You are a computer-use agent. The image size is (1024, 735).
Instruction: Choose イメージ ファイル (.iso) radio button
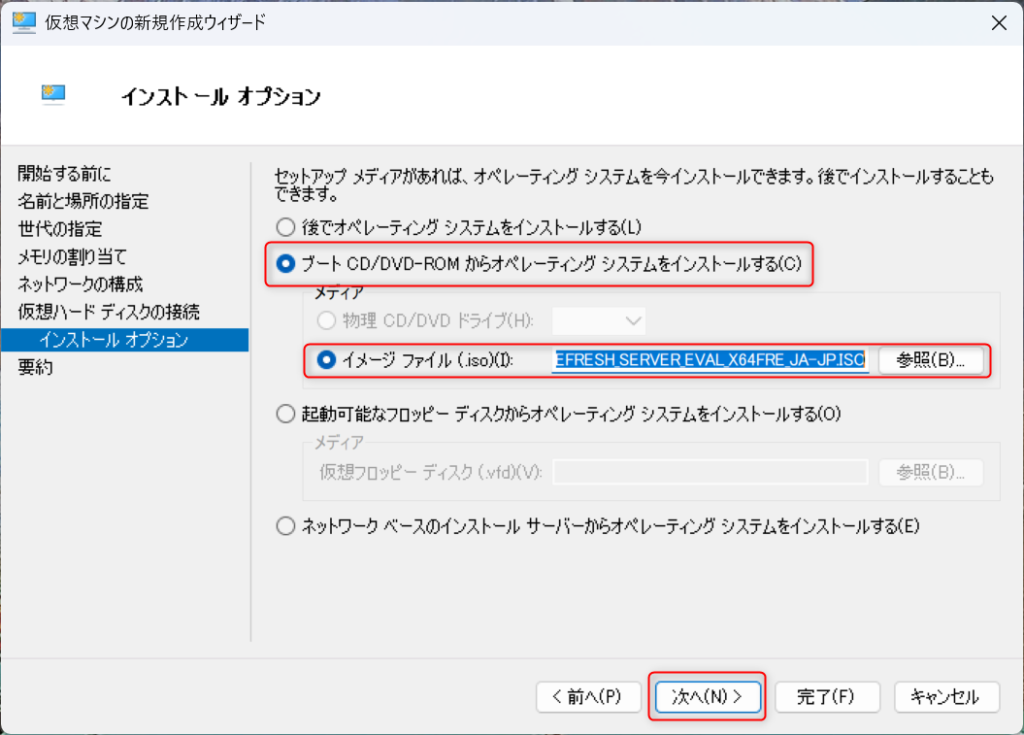click(326, 361)
